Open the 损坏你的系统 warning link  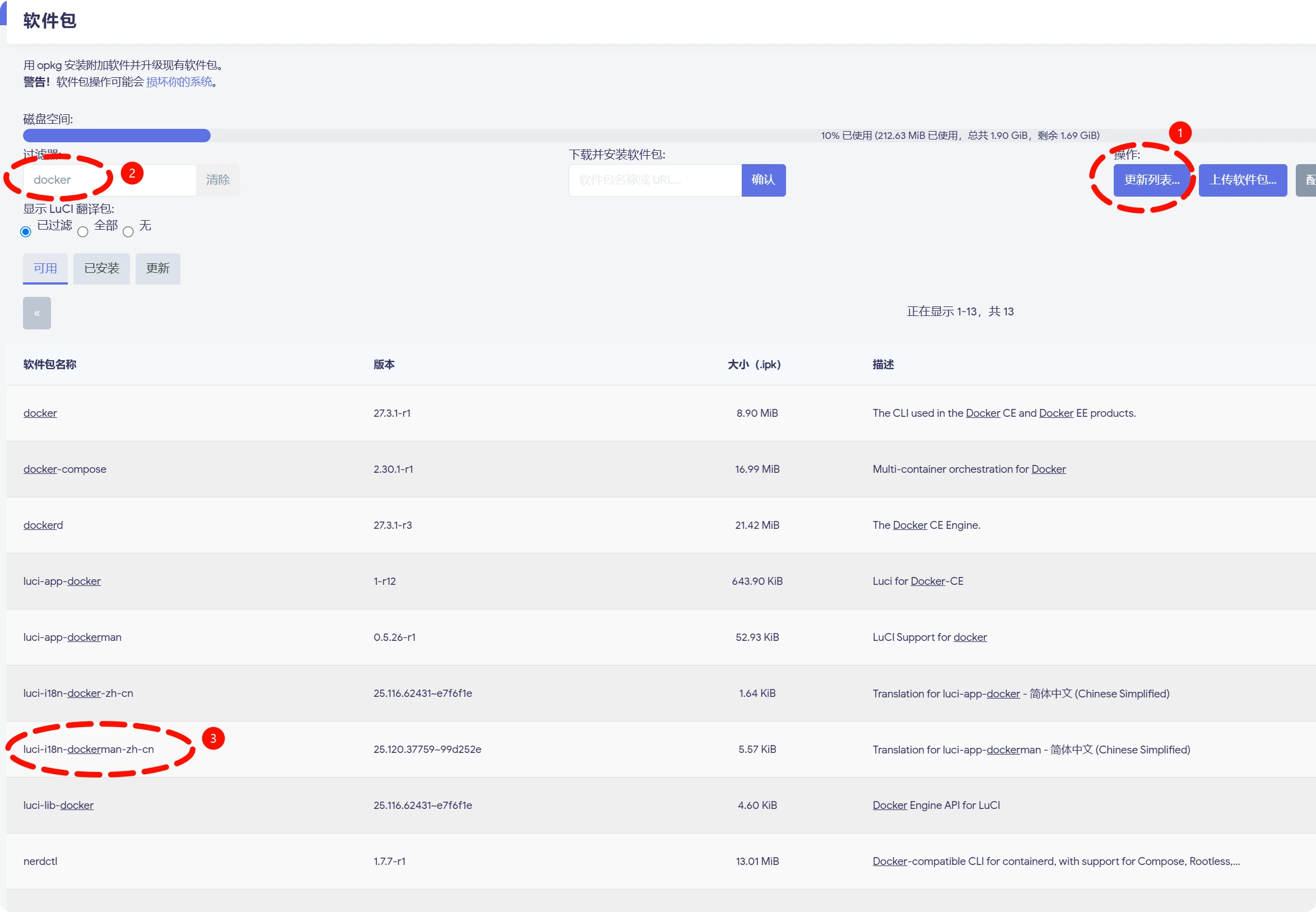pyautogui.click(x=179, y=82)
